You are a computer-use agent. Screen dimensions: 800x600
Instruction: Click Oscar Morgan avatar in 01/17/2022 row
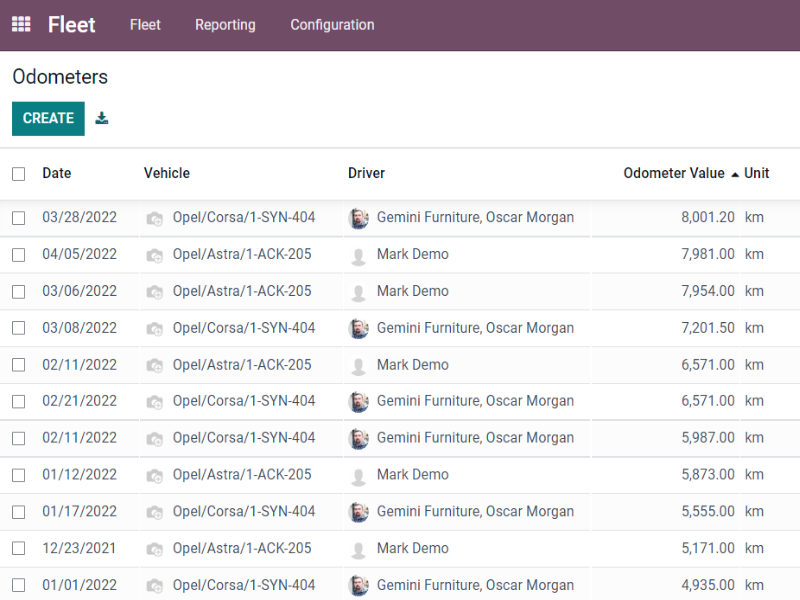[x=359, y=512]
